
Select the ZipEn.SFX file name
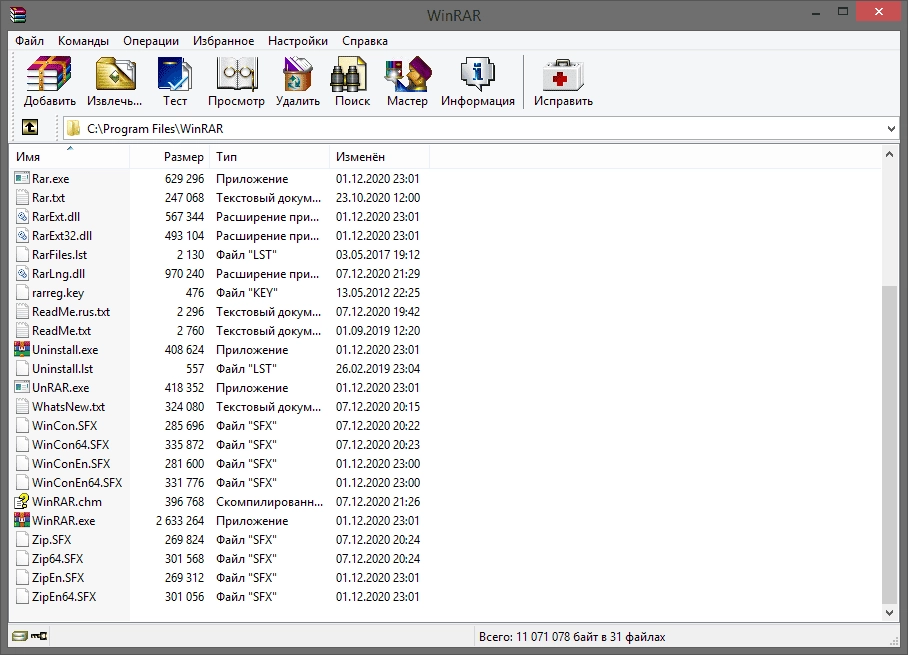coord(58,577)
